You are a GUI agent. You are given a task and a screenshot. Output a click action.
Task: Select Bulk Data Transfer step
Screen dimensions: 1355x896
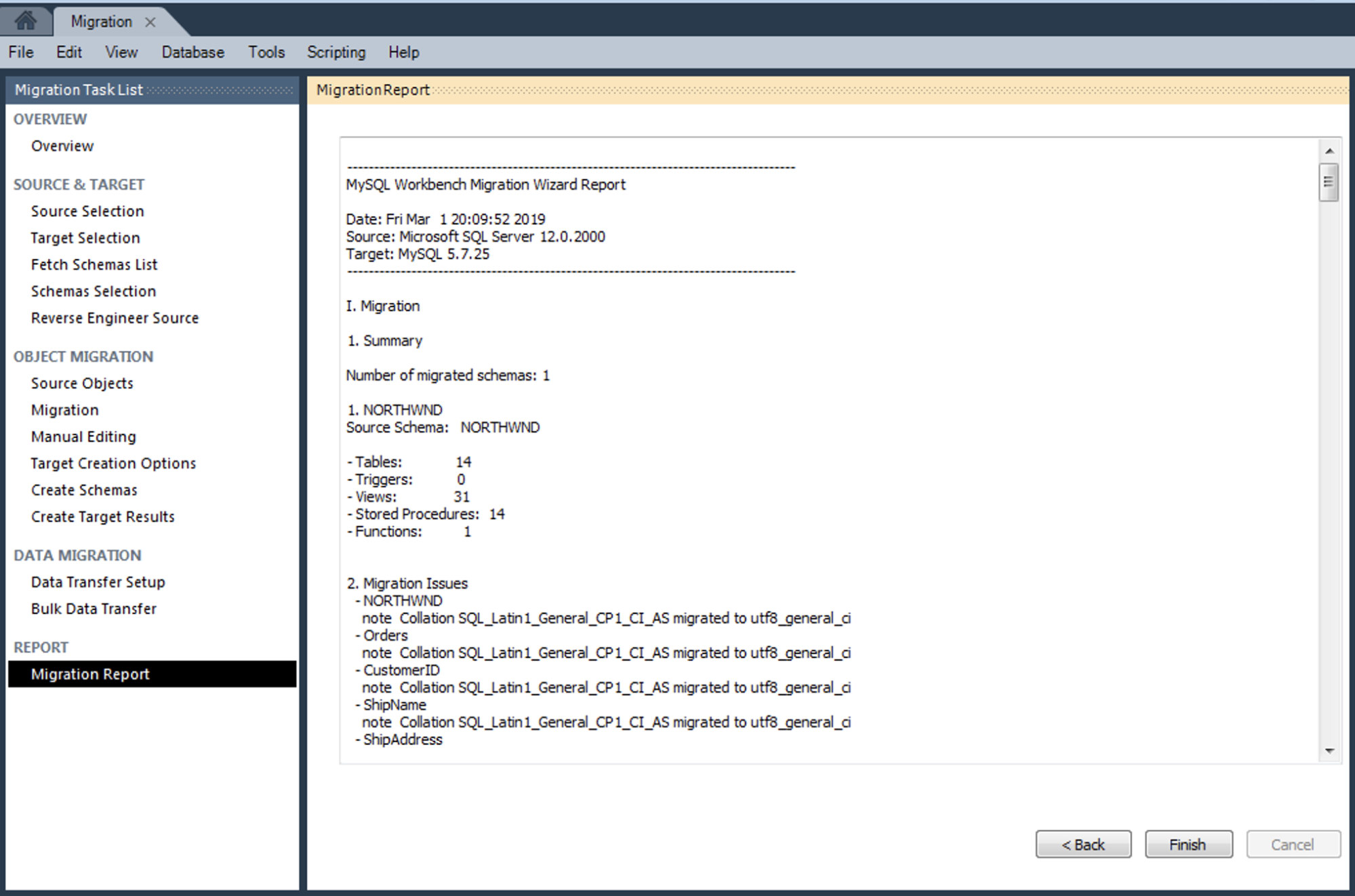pyautogui.click(x=94, y=609)
